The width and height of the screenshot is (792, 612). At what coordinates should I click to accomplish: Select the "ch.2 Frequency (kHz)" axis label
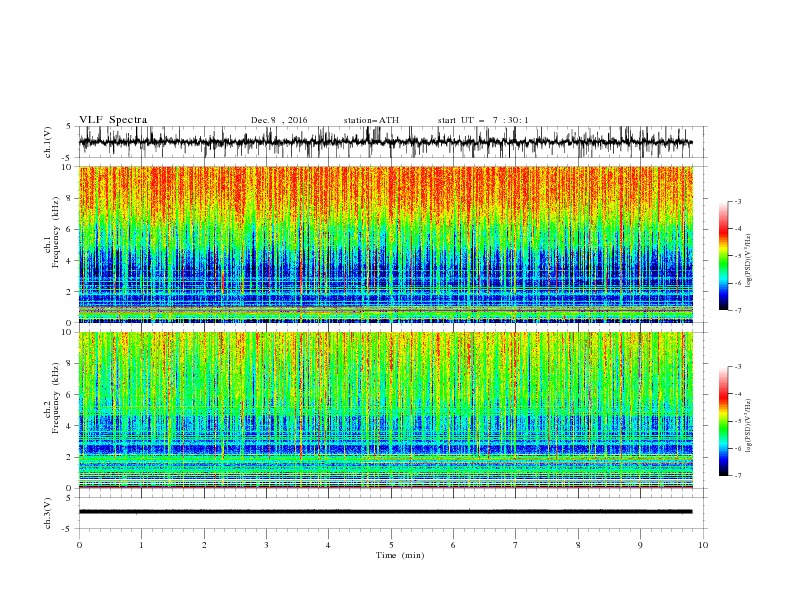[52, 397]
